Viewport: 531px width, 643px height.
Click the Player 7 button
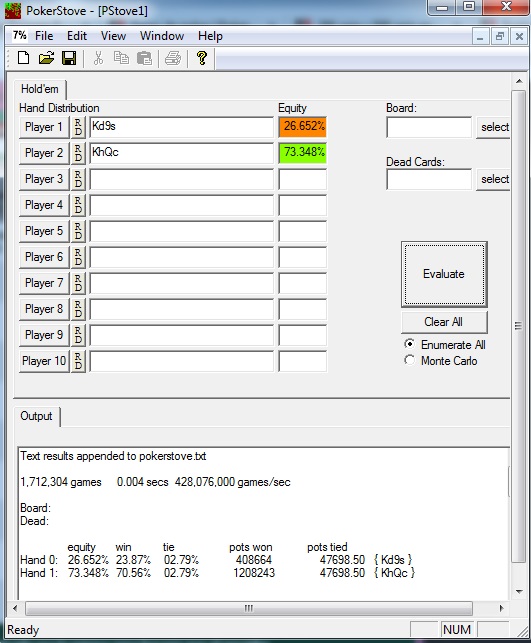click(x=44, y=283)
